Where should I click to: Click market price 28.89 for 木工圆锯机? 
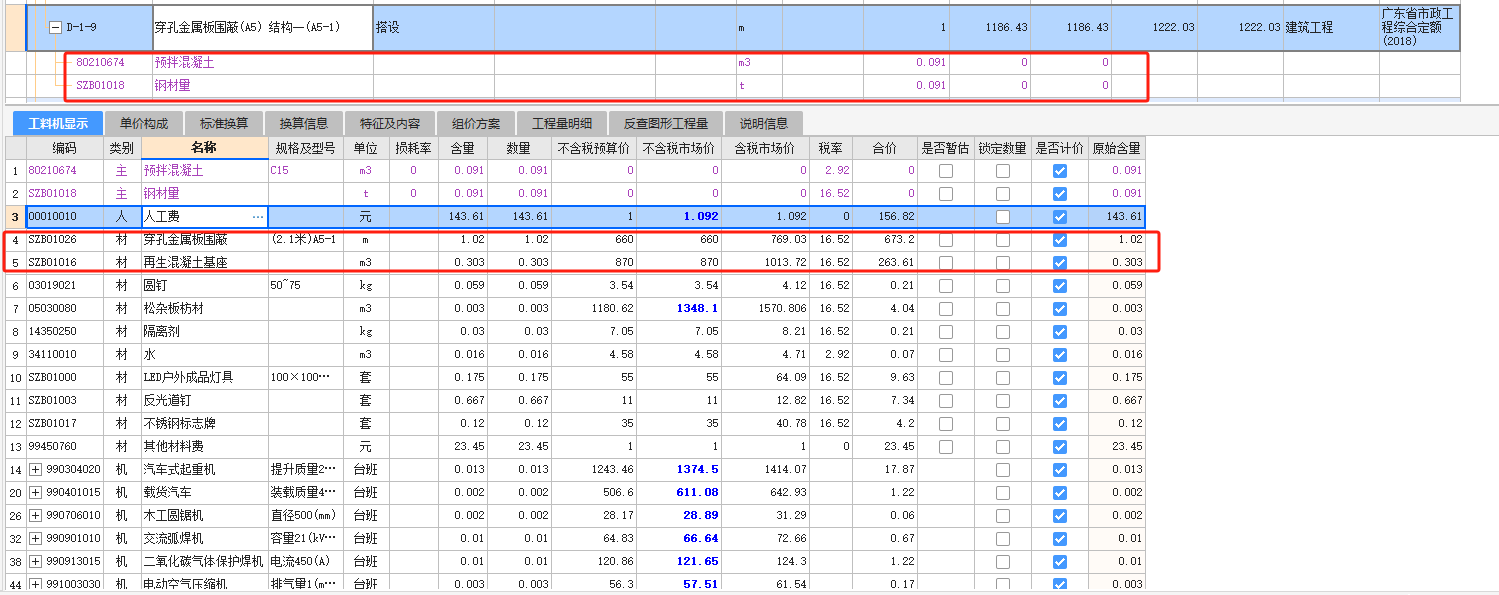[680, 516]
